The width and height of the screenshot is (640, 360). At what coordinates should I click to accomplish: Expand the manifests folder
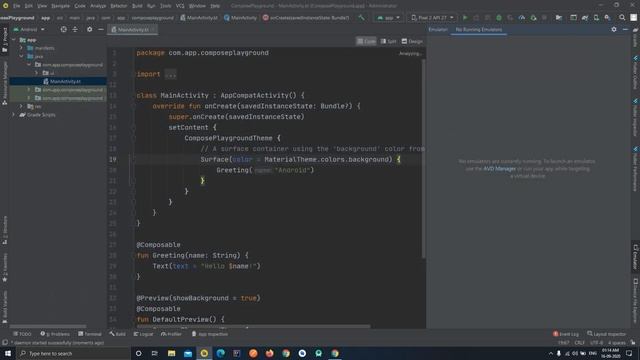click(x=22, y=48)
